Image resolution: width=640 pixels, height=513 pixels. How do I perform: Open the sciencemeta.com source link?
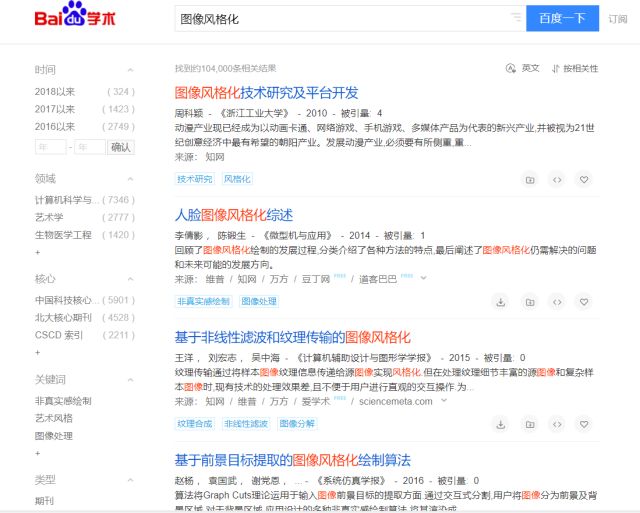click(396, 402)
